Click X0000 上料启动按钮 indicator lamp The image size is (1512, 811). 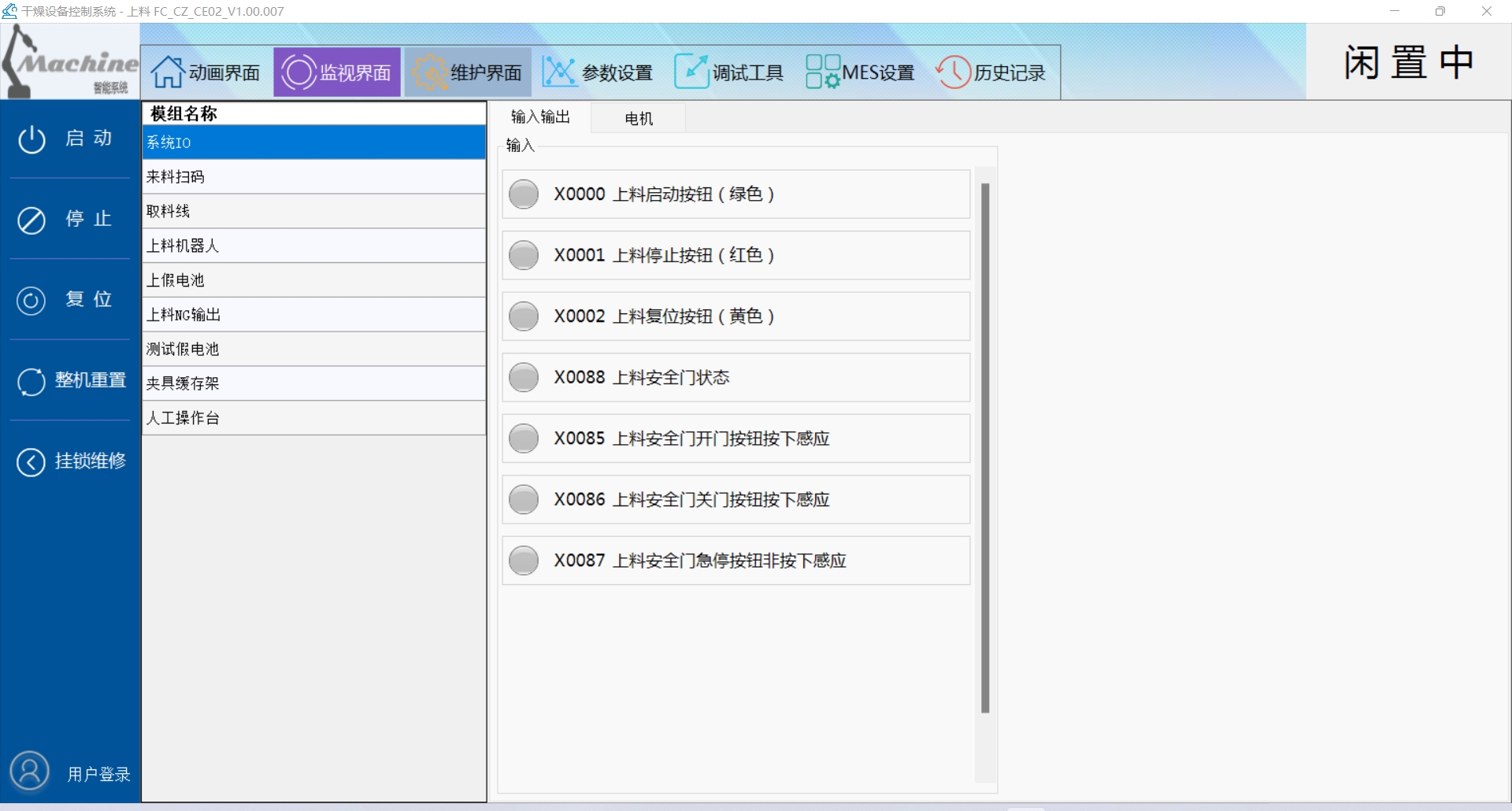[x=524, y=194]
